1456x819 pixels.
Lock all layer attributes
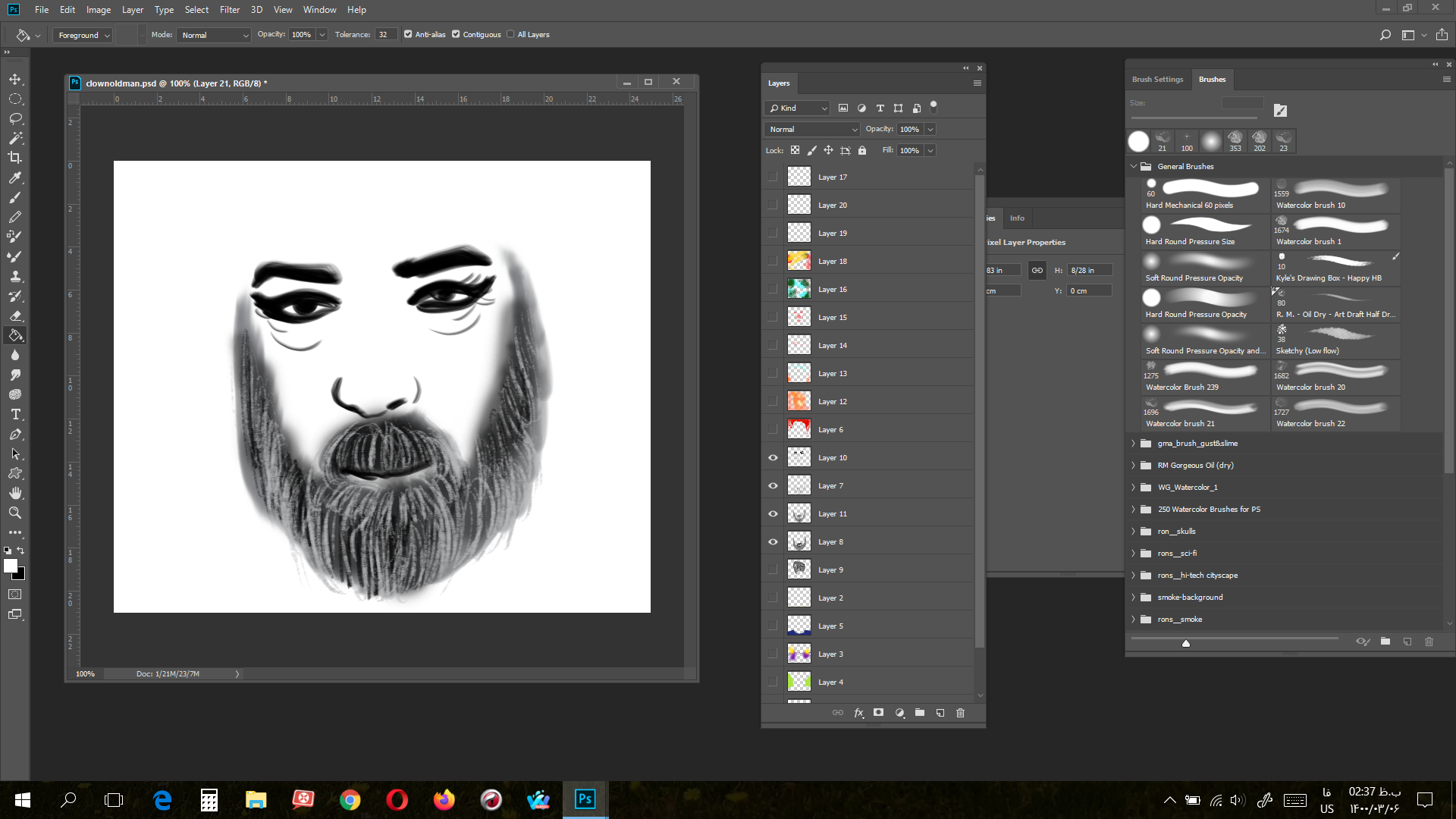coord(862,150)
